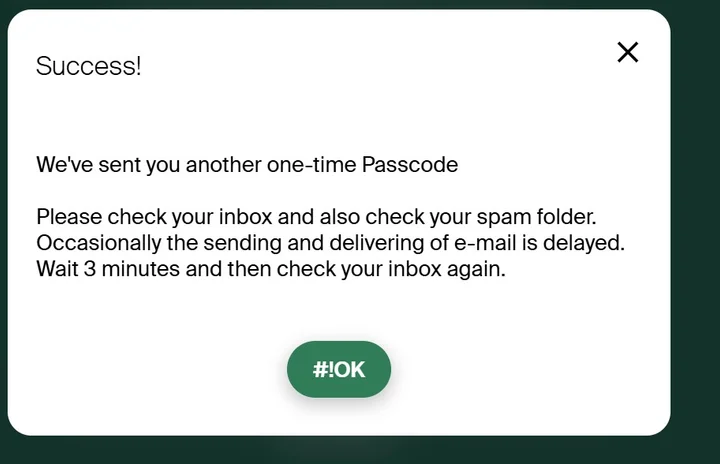This screenshot has width=720, height=464.
Task: Click the dark strip above the dialog
Action: click(x=360, y=4)
